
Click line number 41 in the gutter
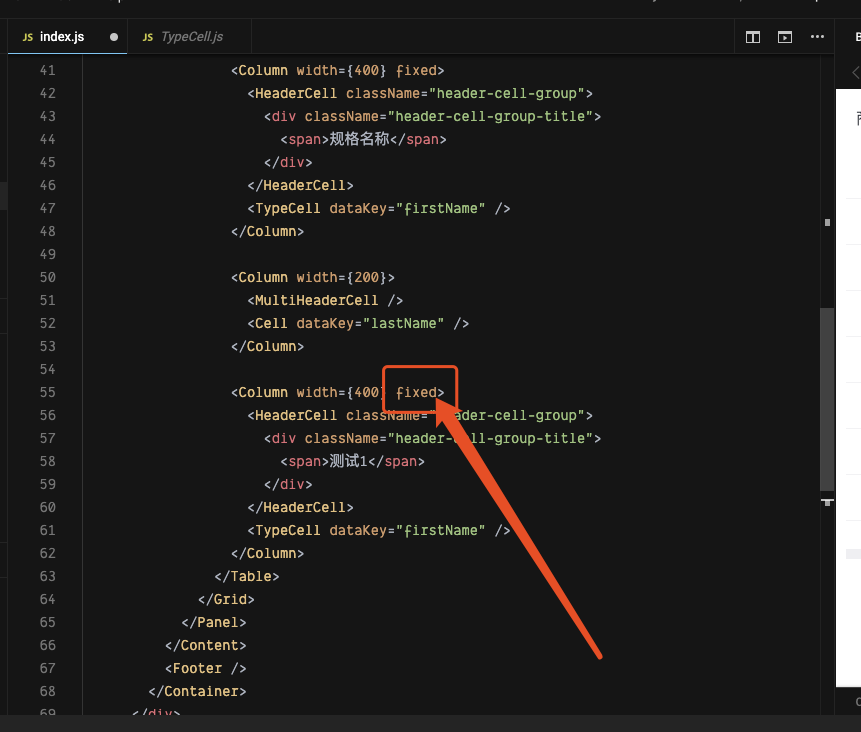(x=47, y=70)
